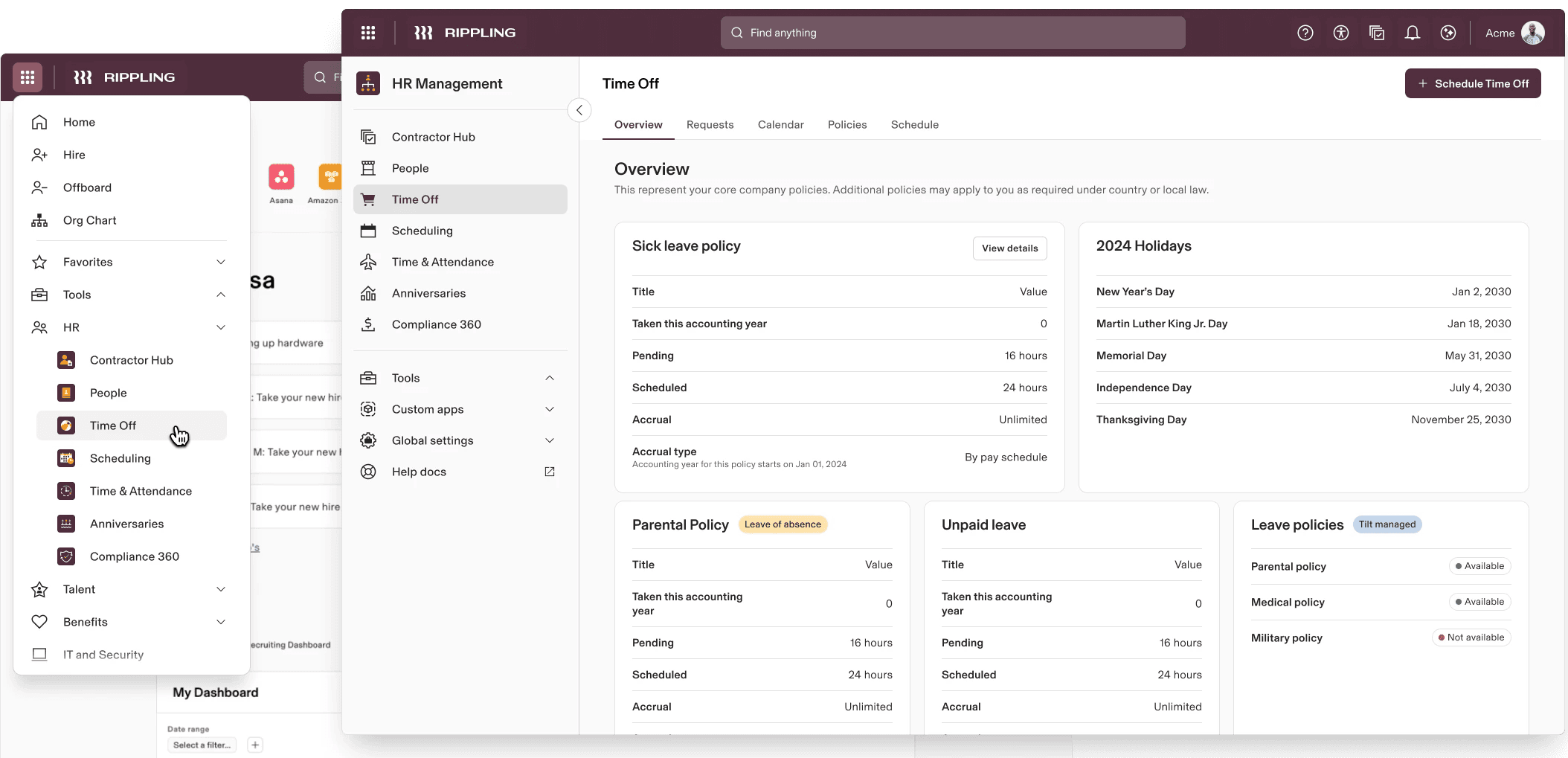
Task: Open the help question mark icon
Action: (x=1305, y=33)
